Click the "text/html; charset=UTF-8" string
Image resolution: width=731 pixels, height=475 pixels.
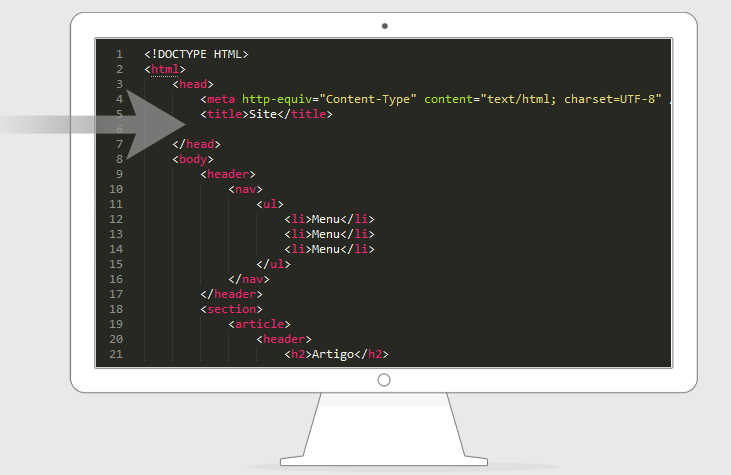(571, 99)
